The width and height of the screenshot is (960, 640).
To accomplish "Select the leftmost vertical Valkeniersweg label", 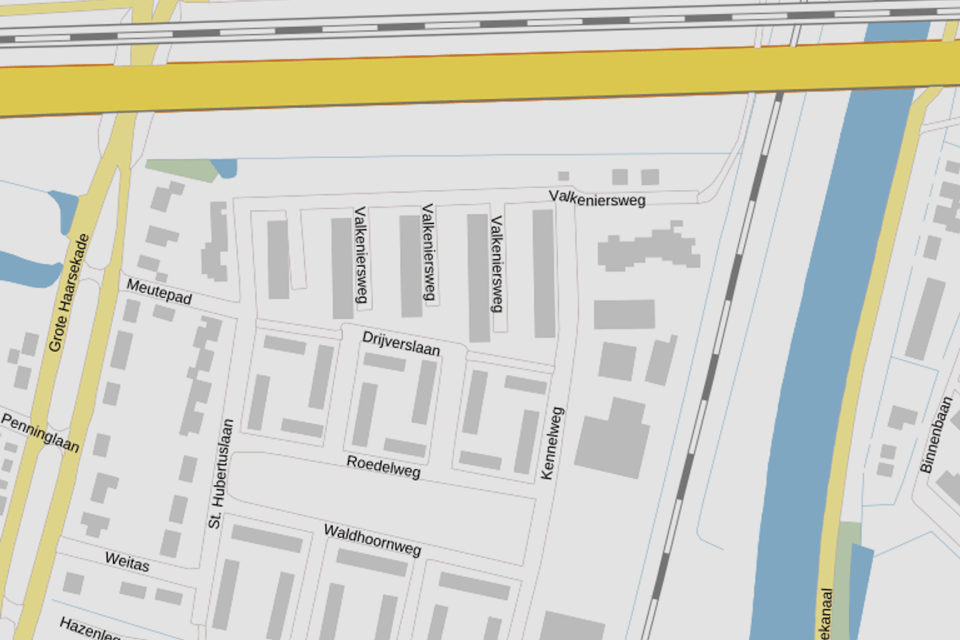I will [361, 254].
